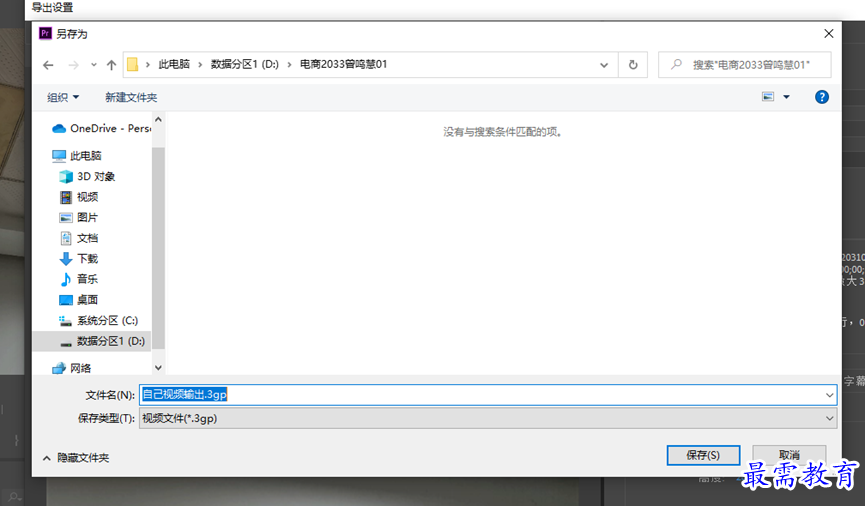Click the navigation pane scrollbar thumb
The height and width of the screenshot is (506, 865).
point(158,248)
